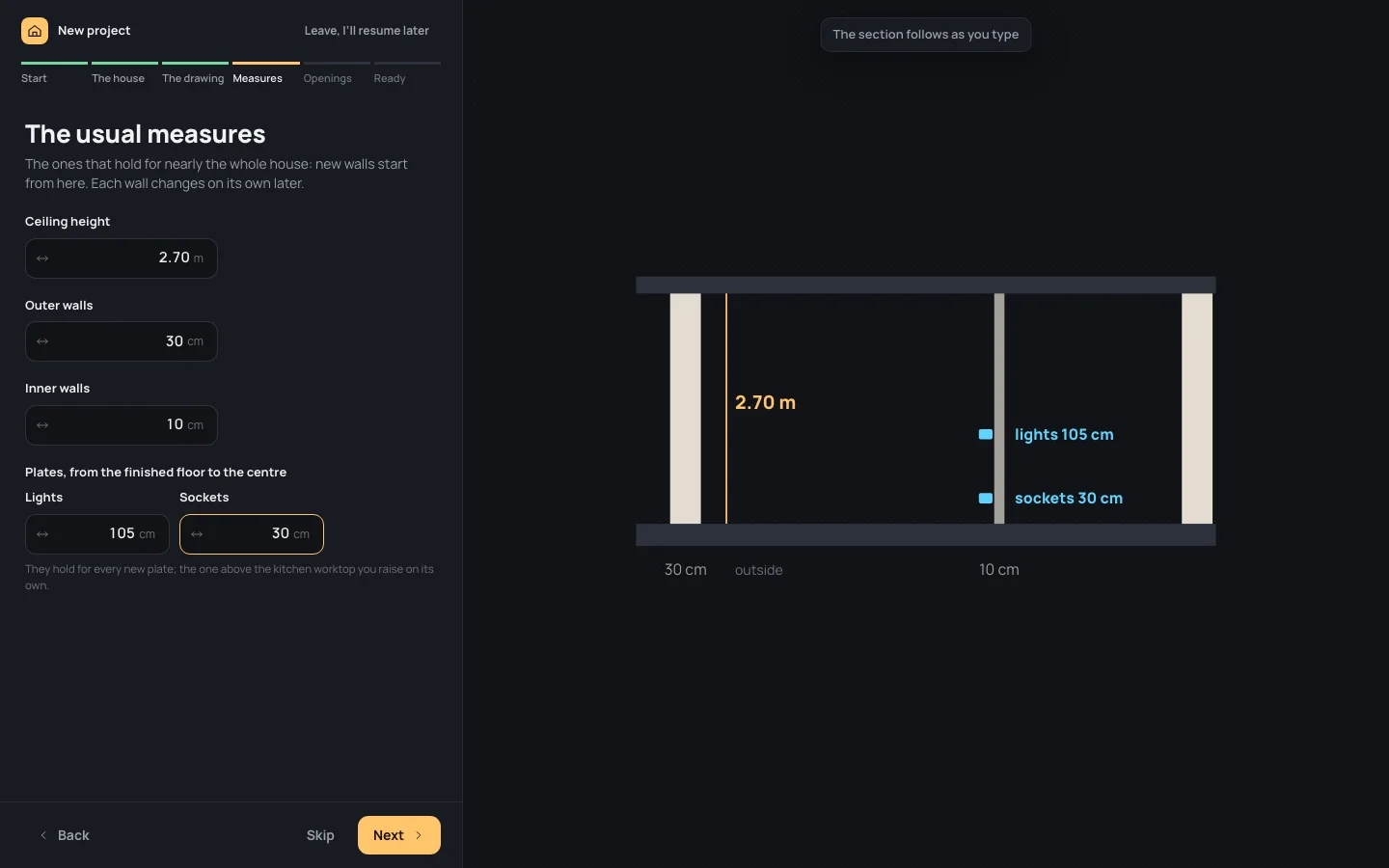Go Back to the previous step
1389x868 pixels.
[65, 835]
